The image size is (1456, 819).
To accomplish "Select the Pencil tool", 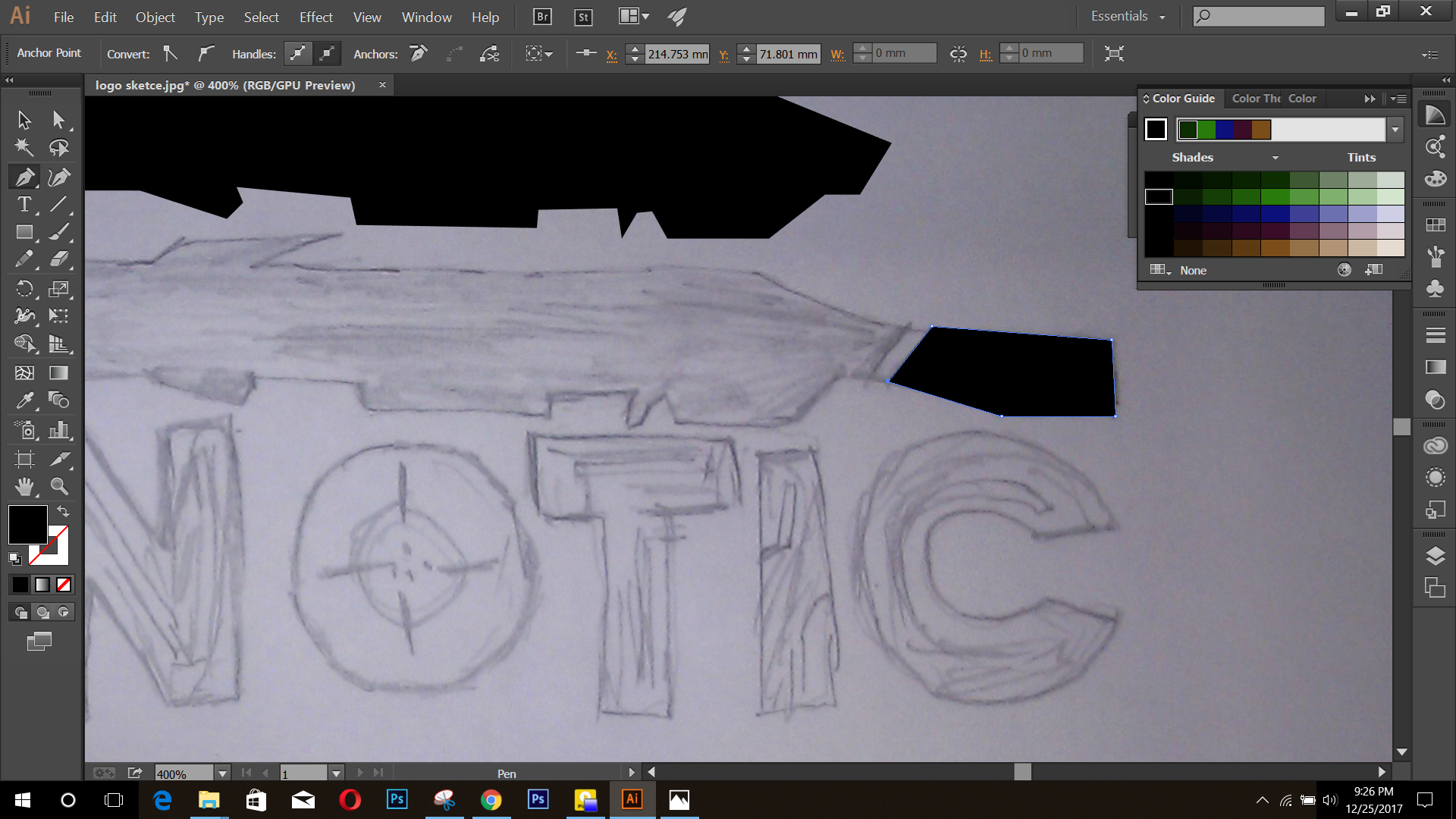I will (x=24, y=259).
